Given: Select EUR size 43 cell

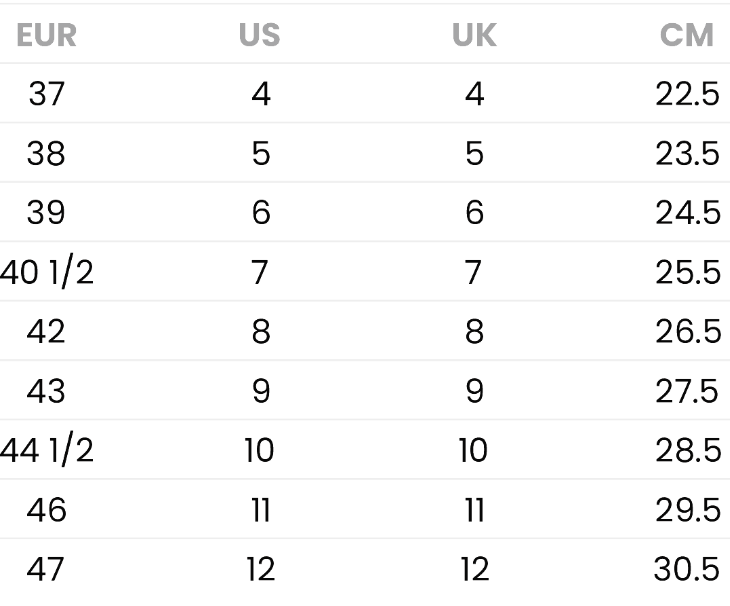Looking at the screenshot, I should (46, 391).
